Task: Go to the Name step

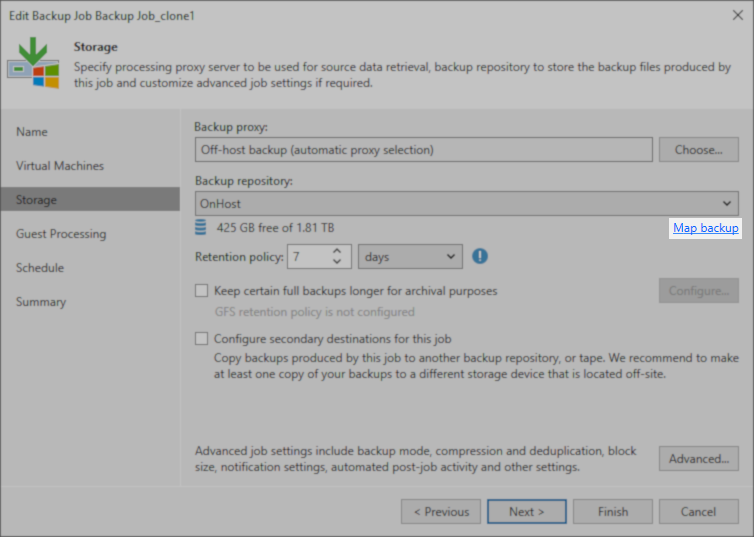Action: (32, 132)
